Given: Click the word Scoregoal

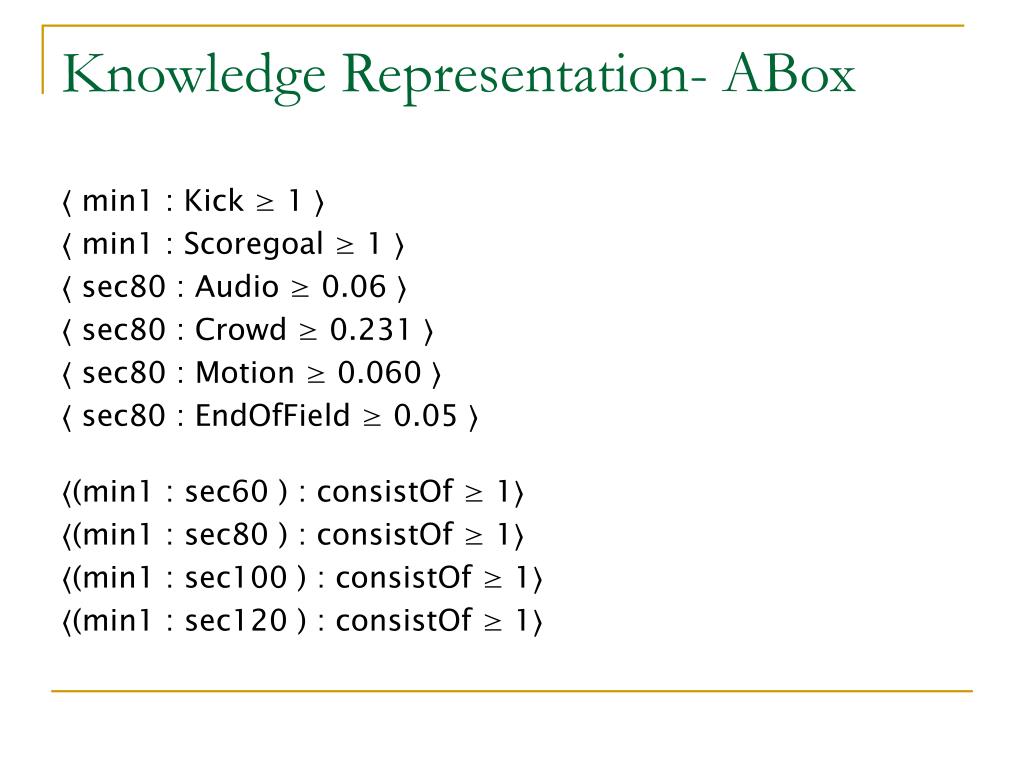Looking at the screenshot, I should pyautogui.click(x=253, y=245).
